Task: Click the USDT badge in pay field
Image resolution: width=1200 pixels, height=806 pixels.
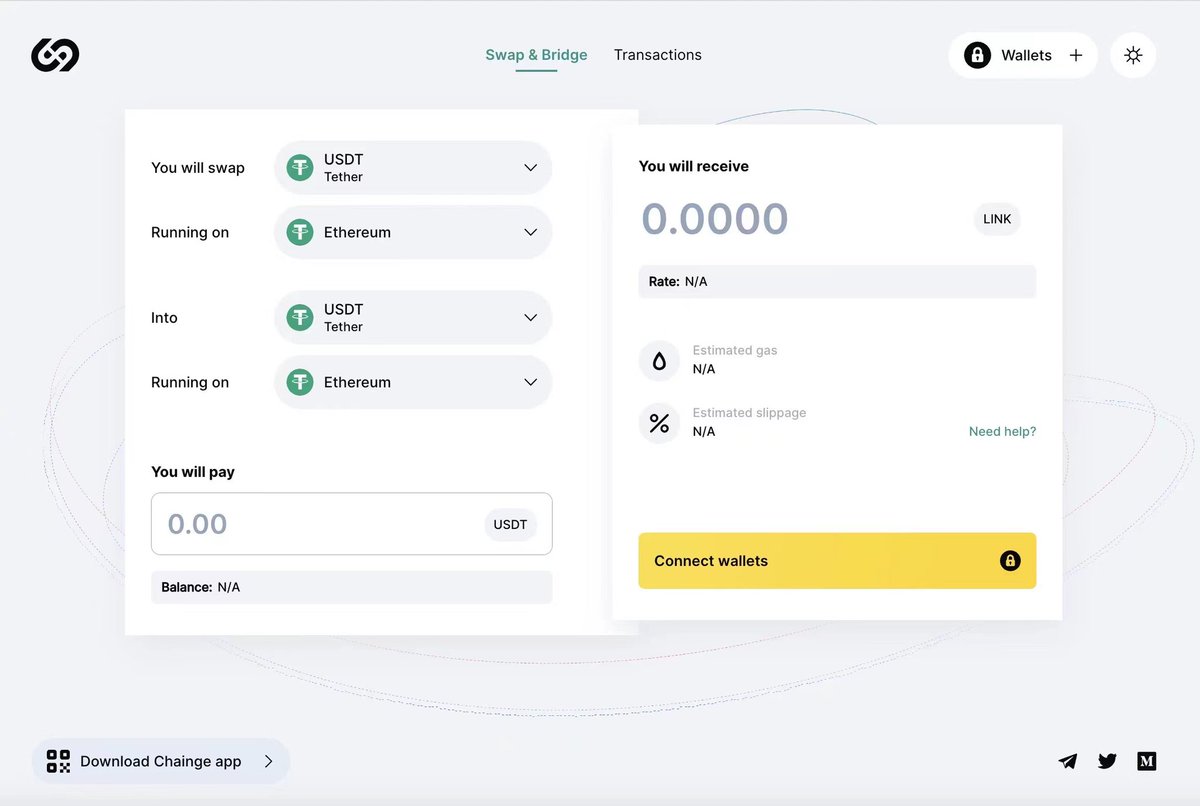Action: click(x=510, y=524)
